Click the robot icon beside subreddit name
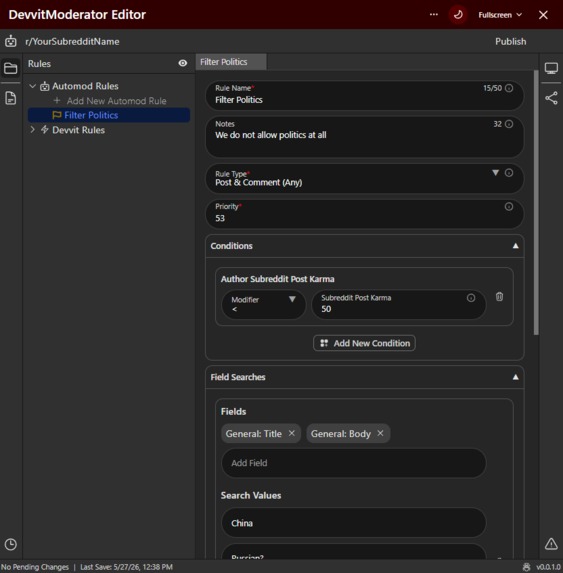The height and width of the screenshot is (573, 563). [11, 41]
